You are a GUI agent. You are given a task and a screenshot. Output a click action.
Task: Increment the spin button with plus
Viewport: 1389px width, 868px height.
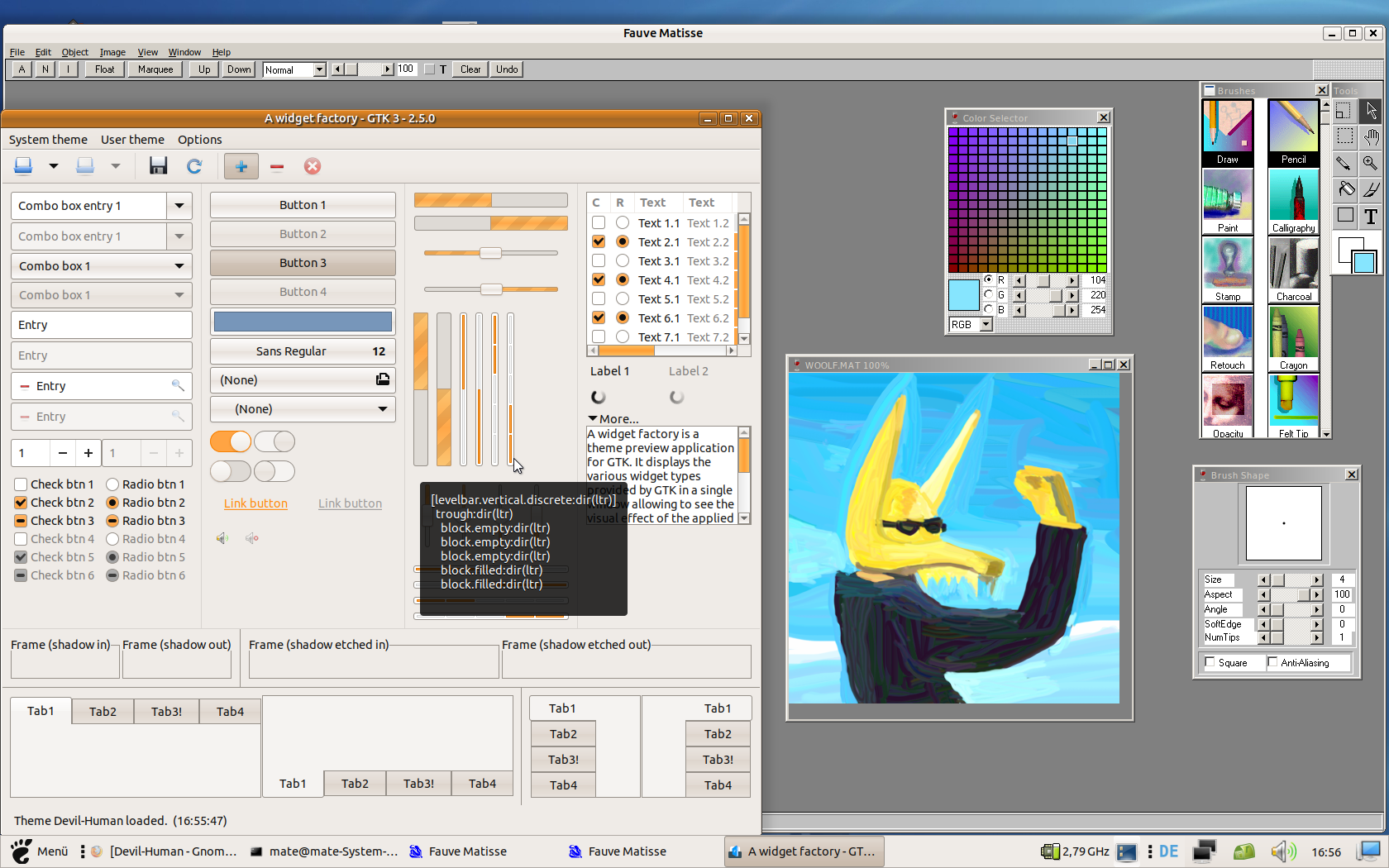point(88,453)
